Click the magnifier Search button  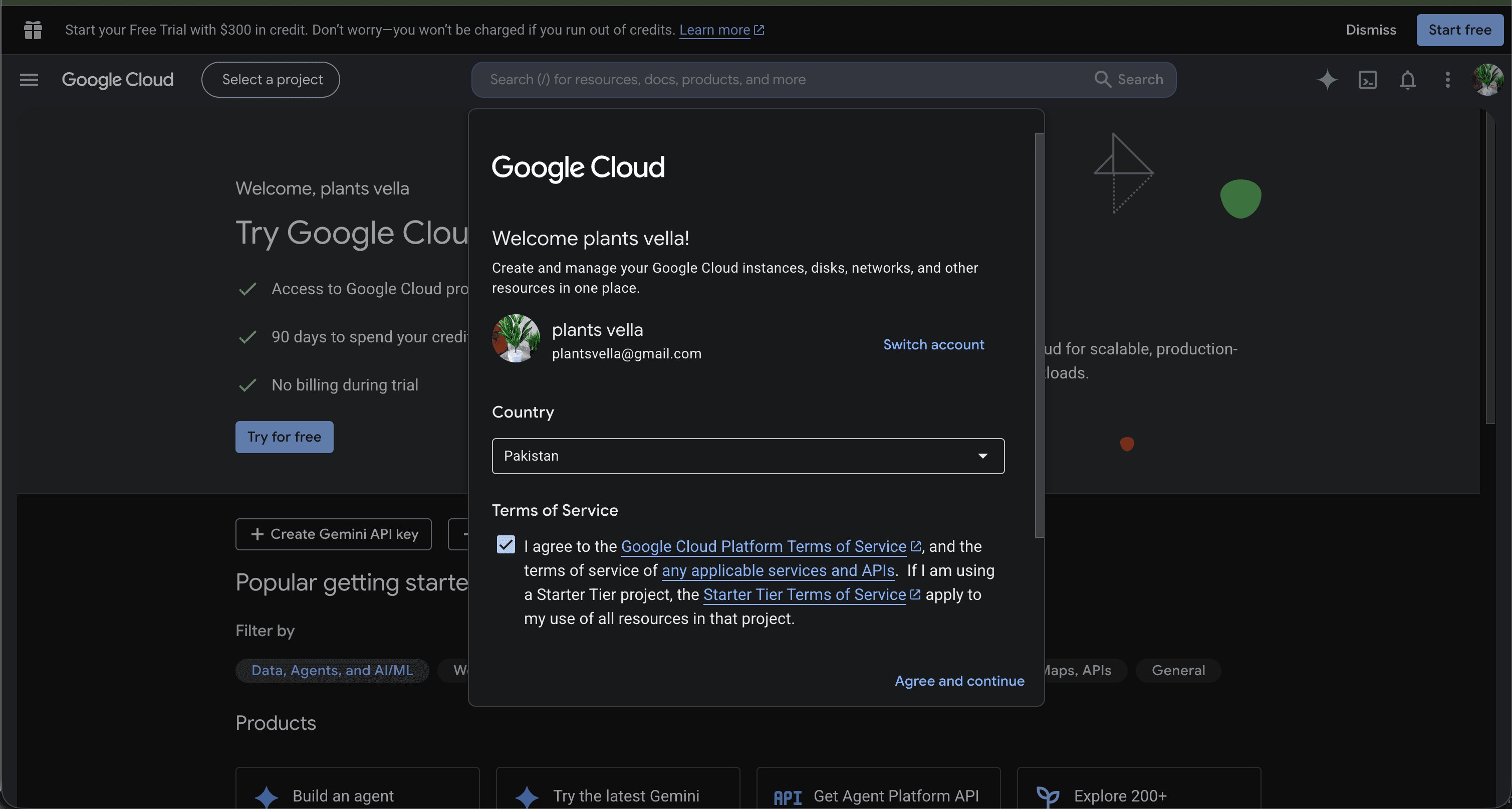pyautogui.click(x=1128, y=79)
